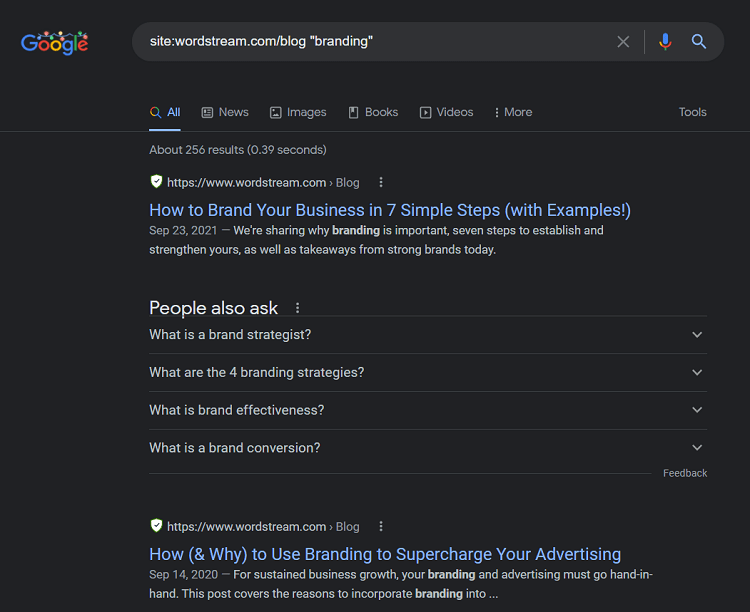Click shield icon beside second wordstream result
The width and height of the screenshot is (750, 612).
(156, 526)
